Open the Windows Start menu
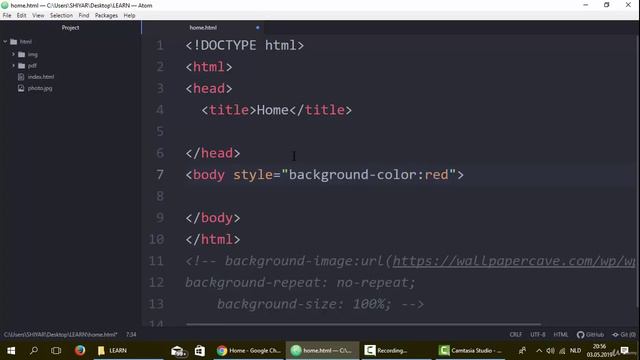640x360 pixels. tap(11, 351)
